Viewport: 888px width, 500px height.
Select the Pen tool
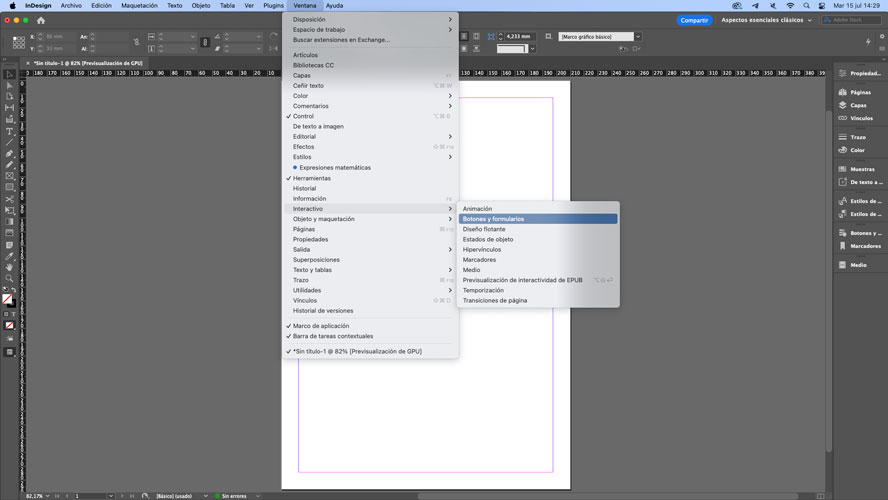(9, 153)
